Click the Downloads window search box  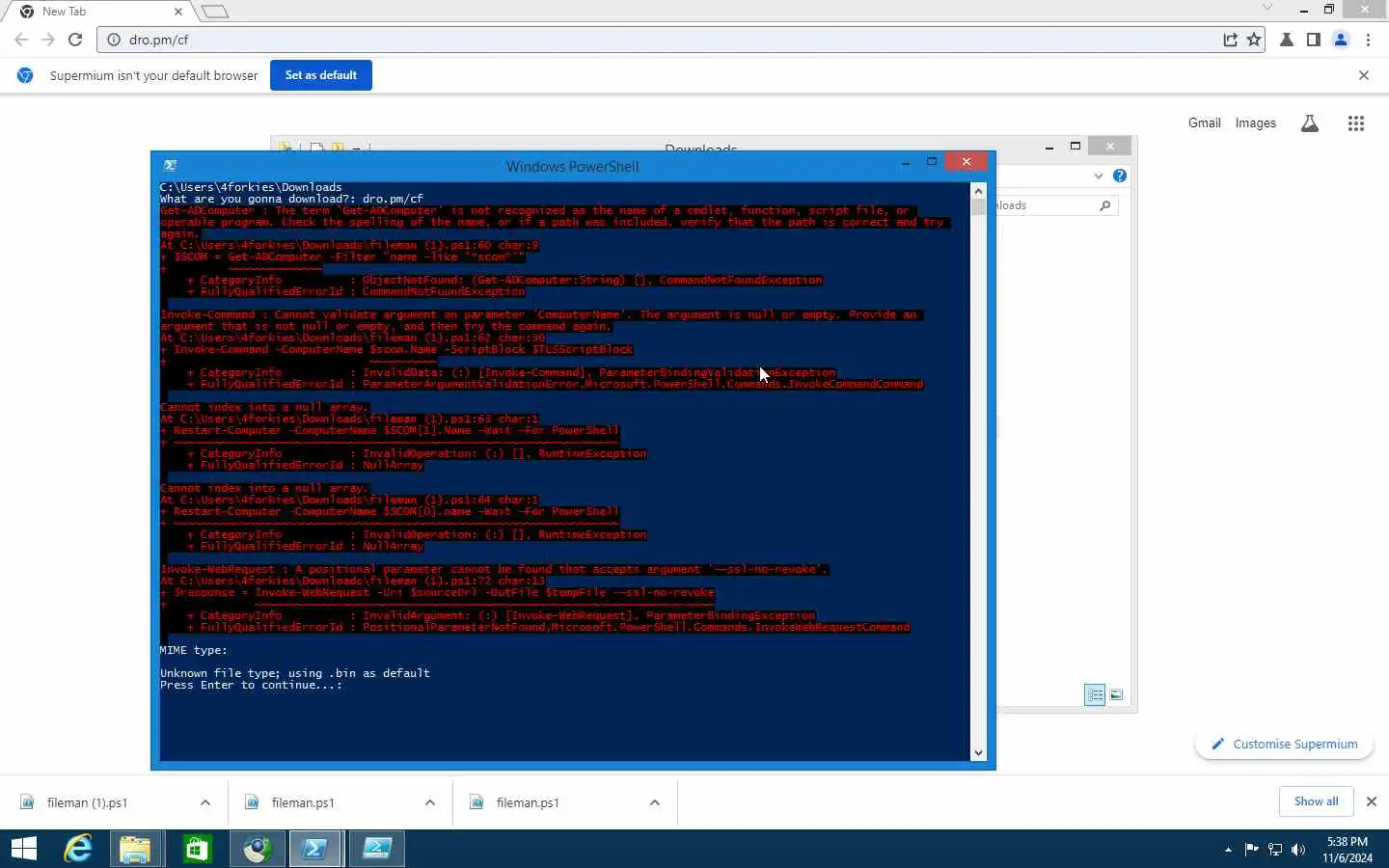tap(1057, 205)
